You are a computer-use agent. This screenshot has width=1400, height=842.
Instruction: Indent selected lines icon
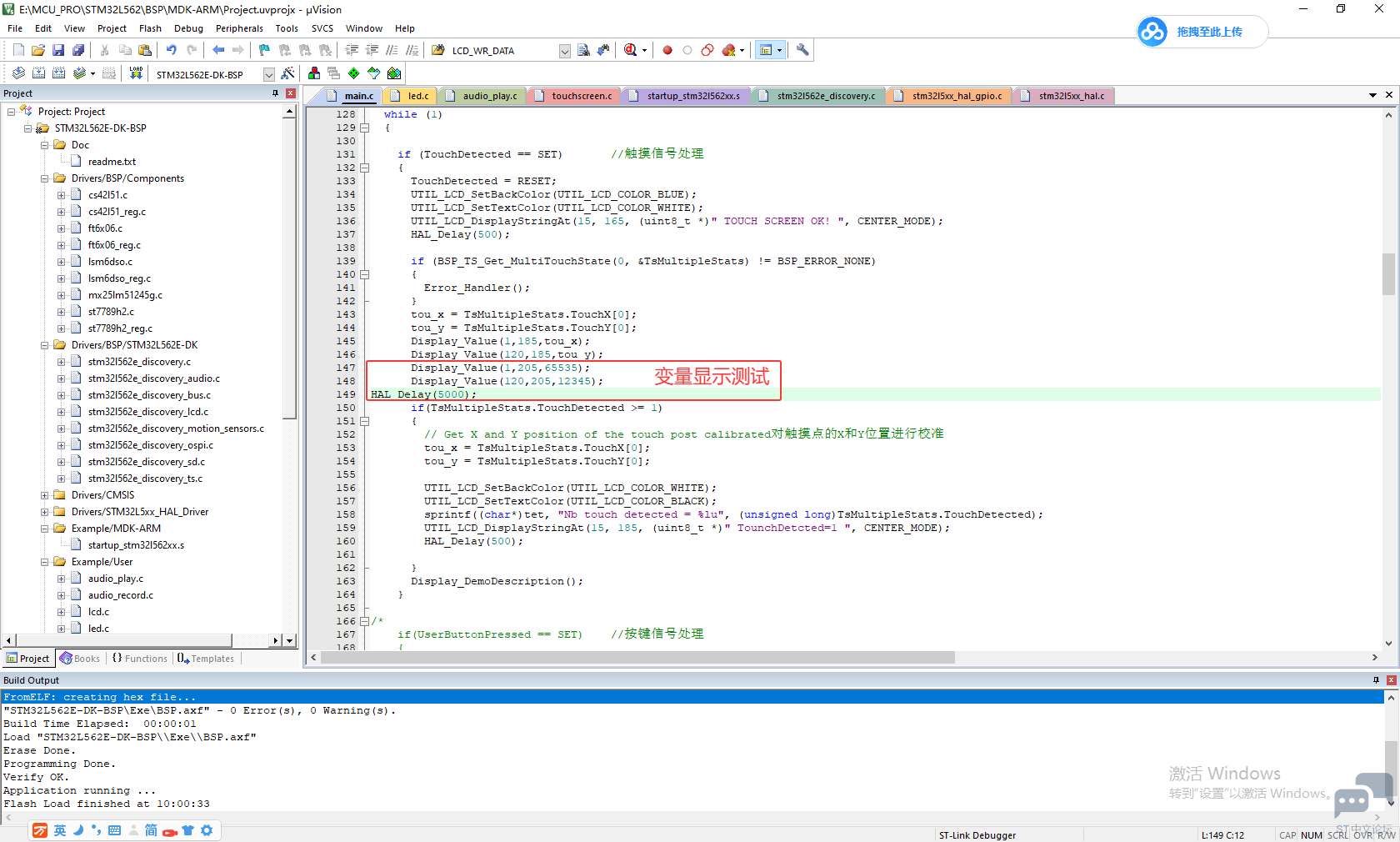pyautogui.click(x=352, y=50)
